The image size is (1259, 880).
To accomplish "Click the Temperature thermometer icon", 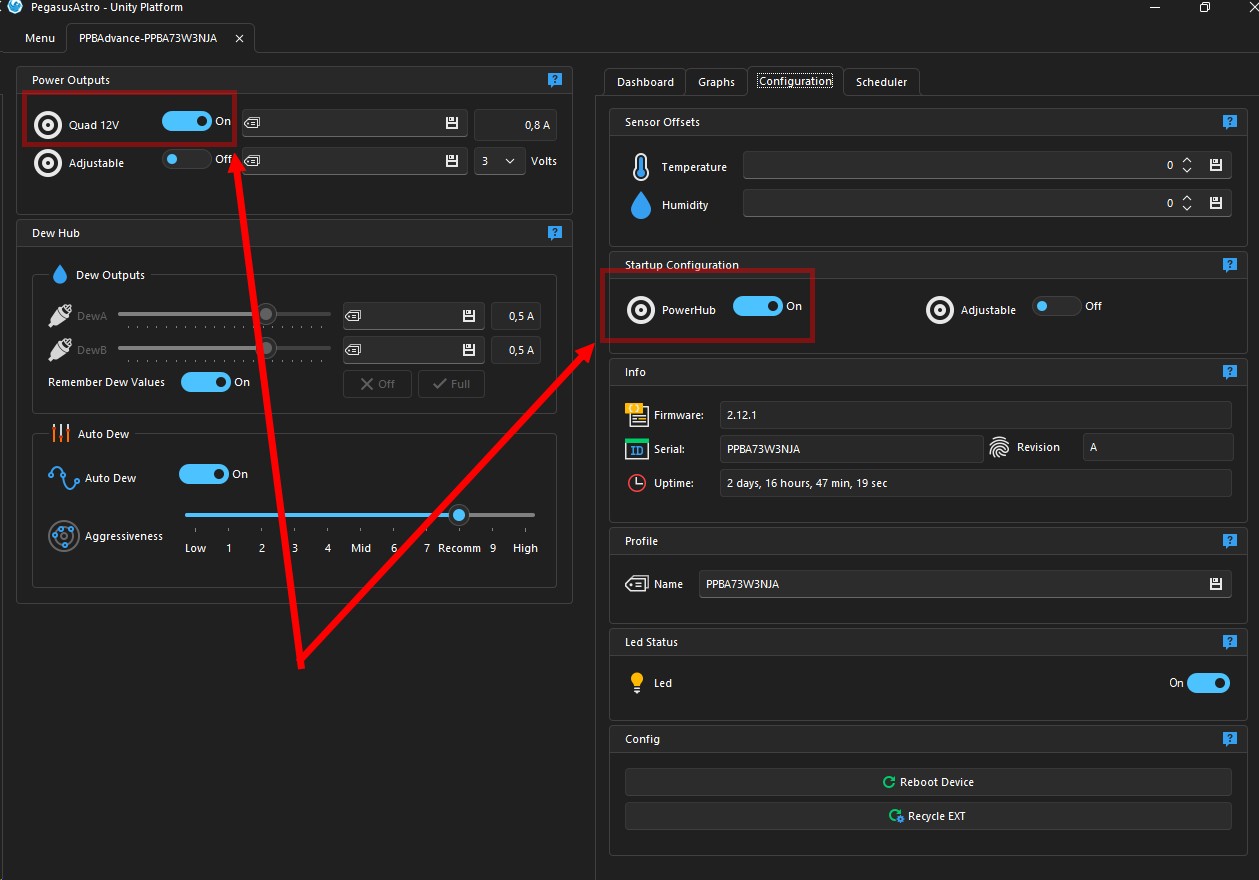I will pos(640,167).
